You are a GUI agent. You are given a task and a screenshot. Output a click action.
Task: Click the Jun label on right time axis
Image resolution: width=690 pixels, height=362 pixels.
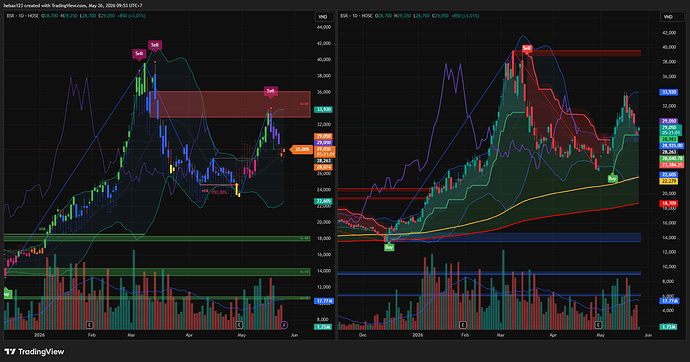(648, 335)
